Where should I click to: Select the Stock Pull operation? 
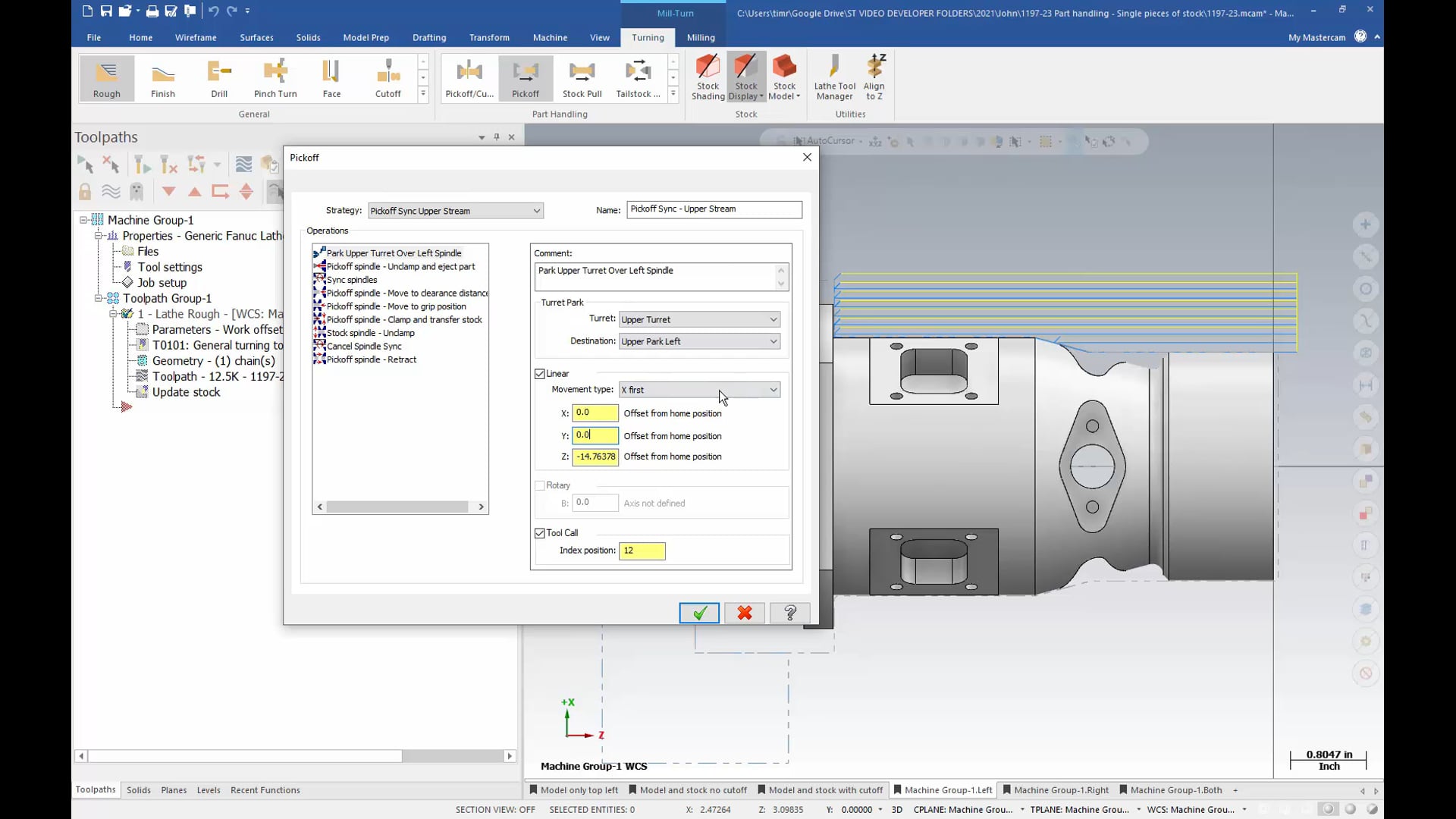pos(582,79)
